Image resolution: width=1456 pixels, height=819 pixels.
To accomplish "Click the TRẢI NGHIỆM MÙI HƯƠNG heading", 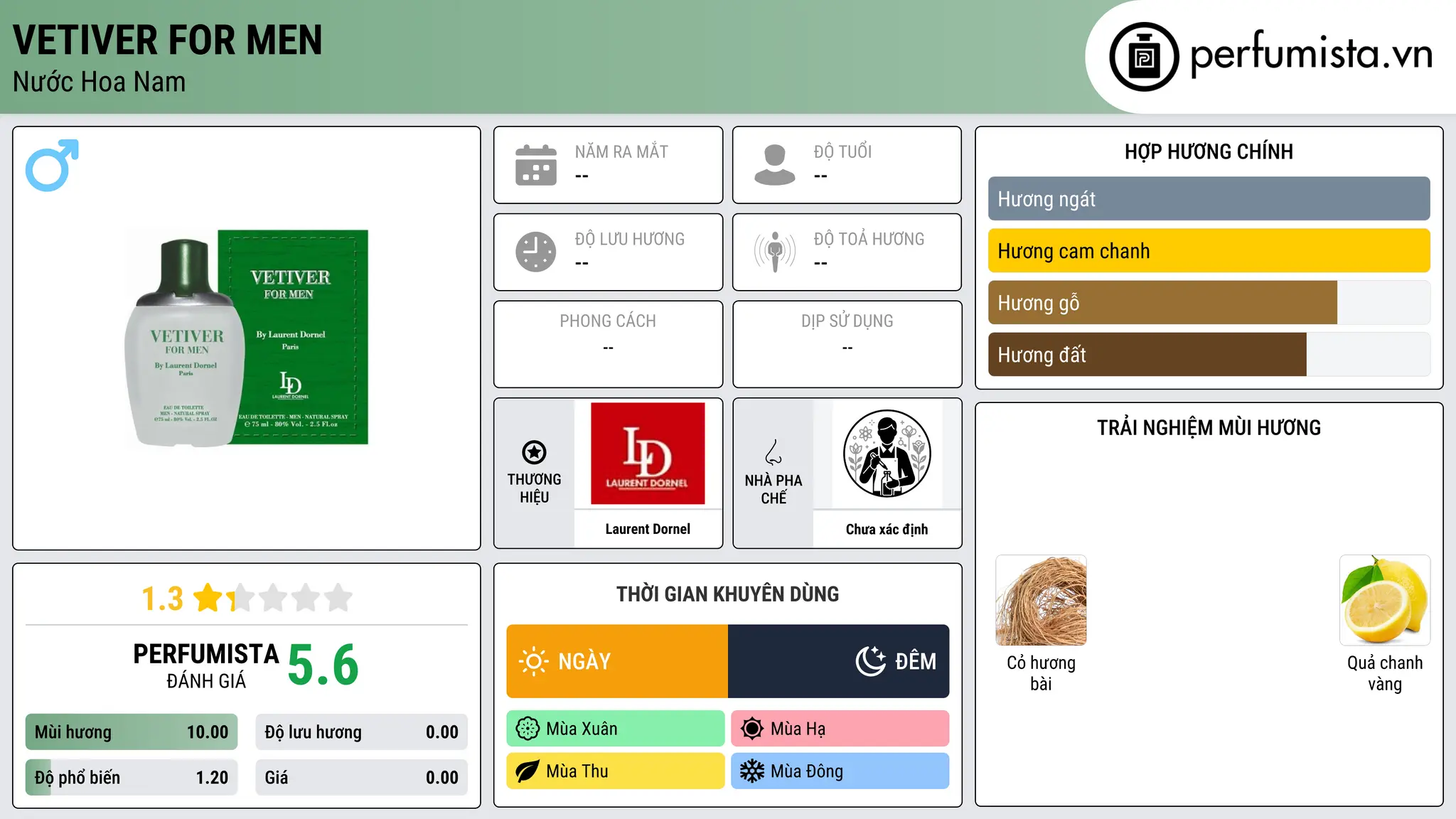I will pos(1209,427).
